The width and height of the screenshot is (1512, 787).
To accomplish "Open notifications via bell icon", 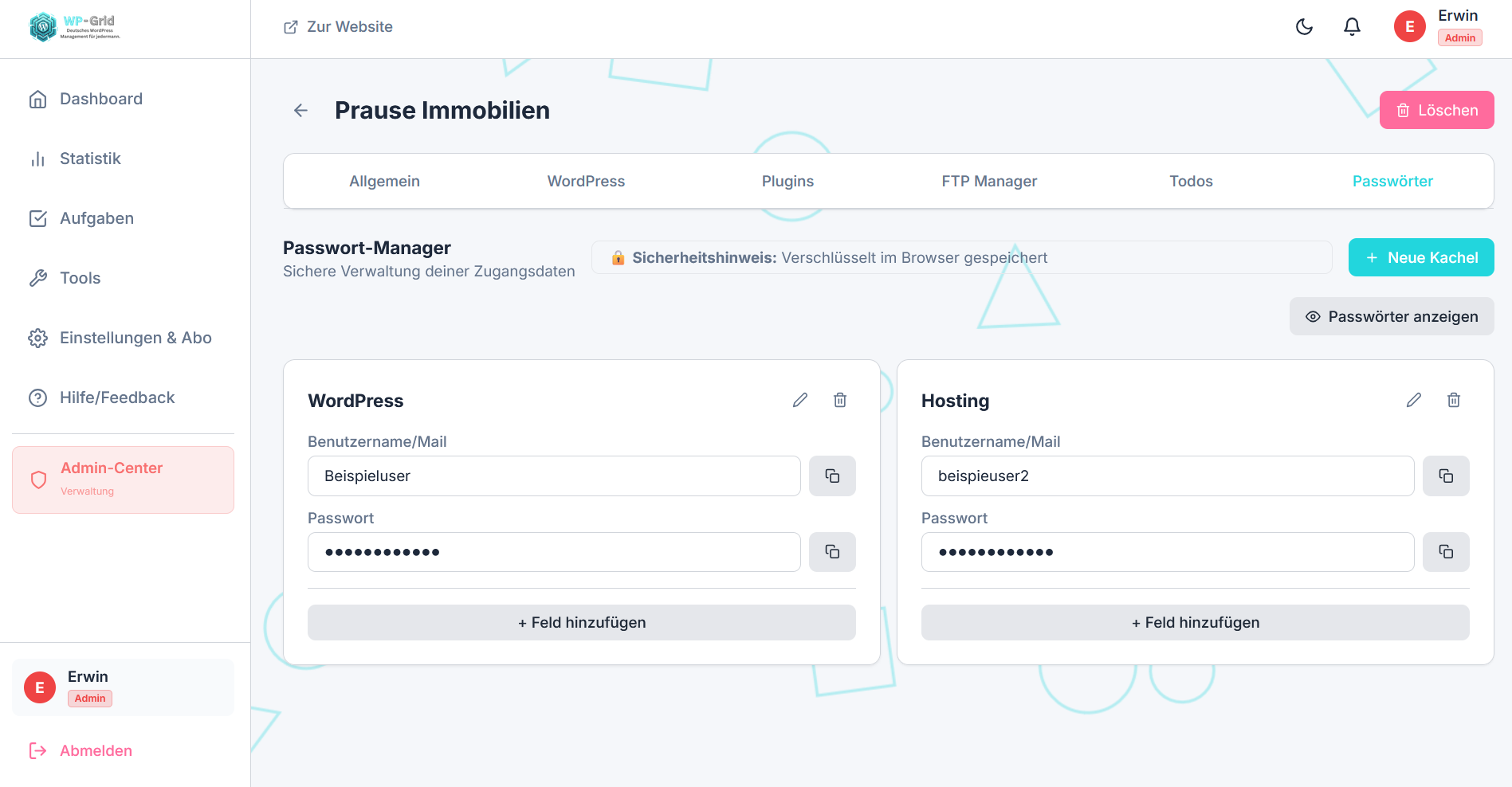I will coord(1352,26).
